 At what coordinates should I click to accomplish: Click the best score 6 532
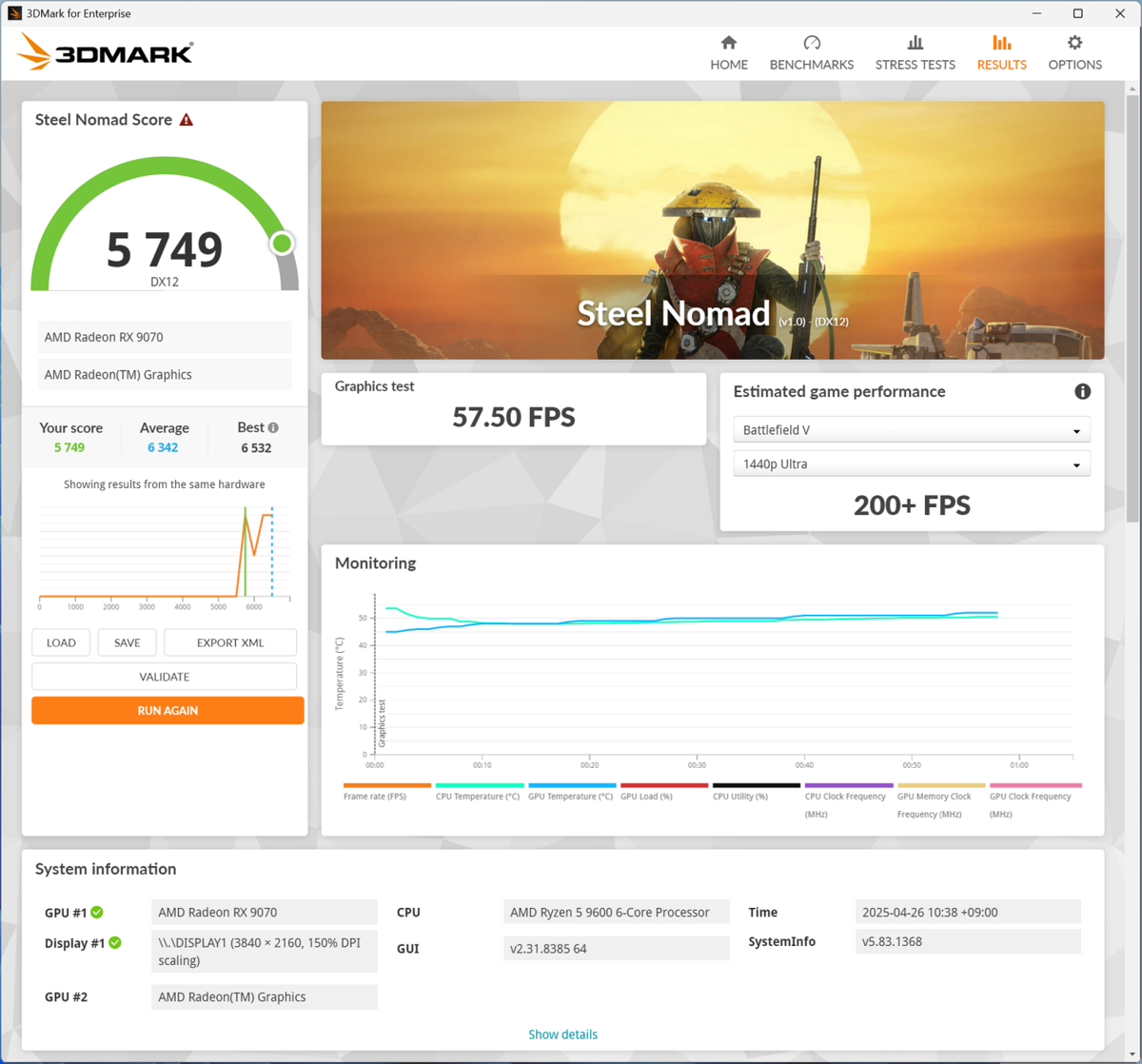[256, 448]
